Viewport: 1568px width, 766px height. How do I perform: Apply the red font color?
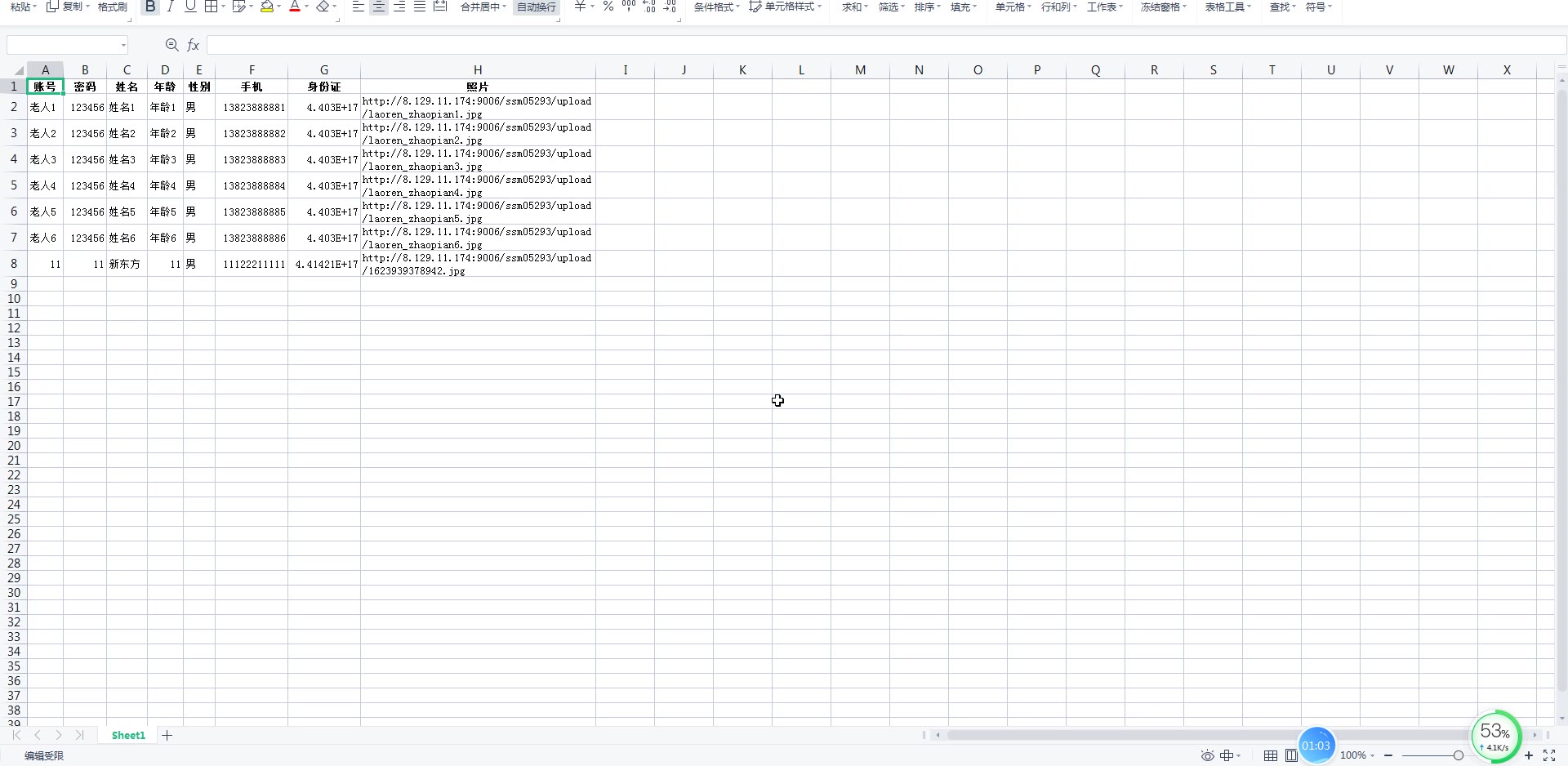295,7
